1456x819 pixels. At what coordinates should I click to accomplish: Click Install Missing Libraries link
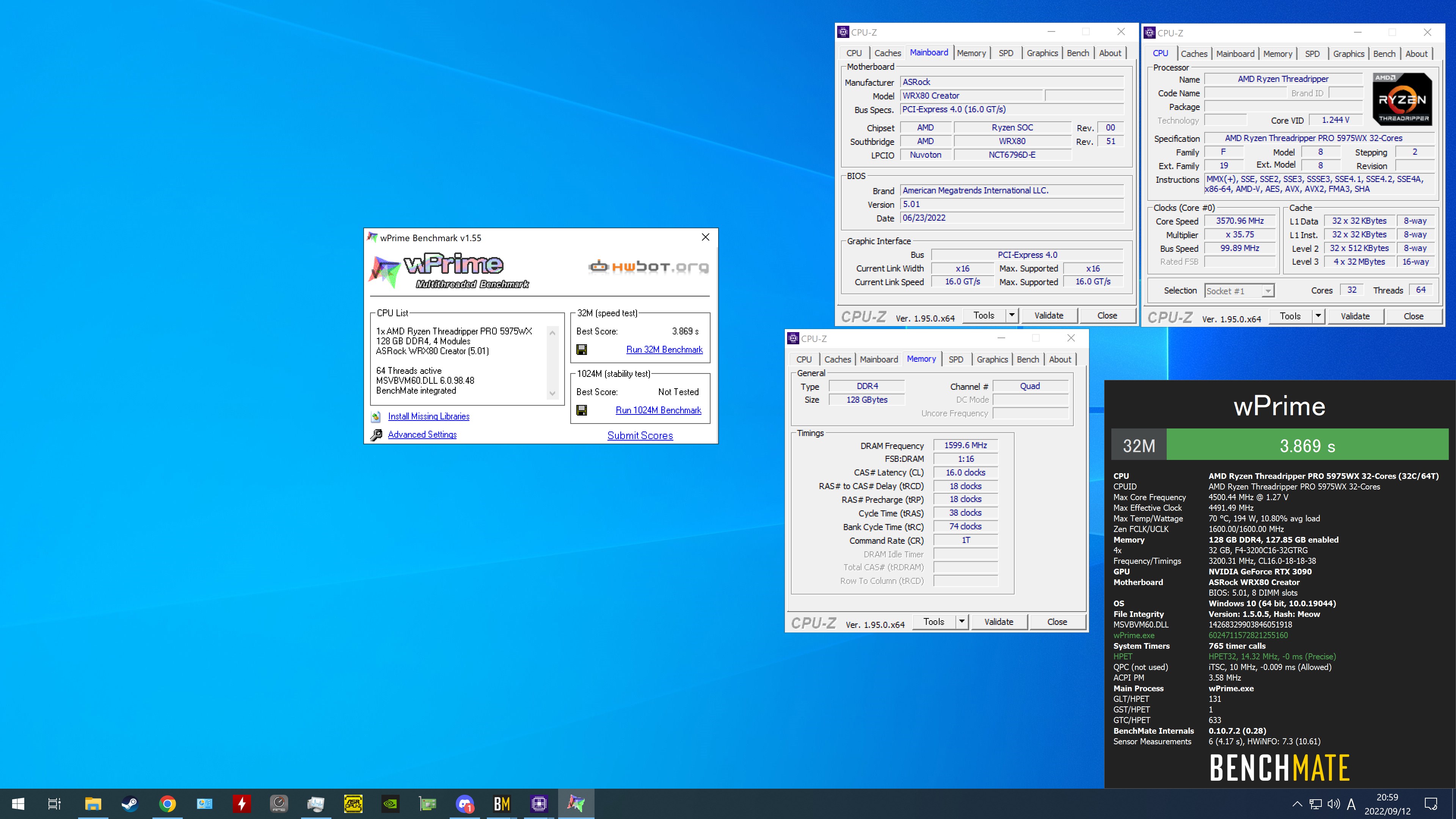coord(428,417)
